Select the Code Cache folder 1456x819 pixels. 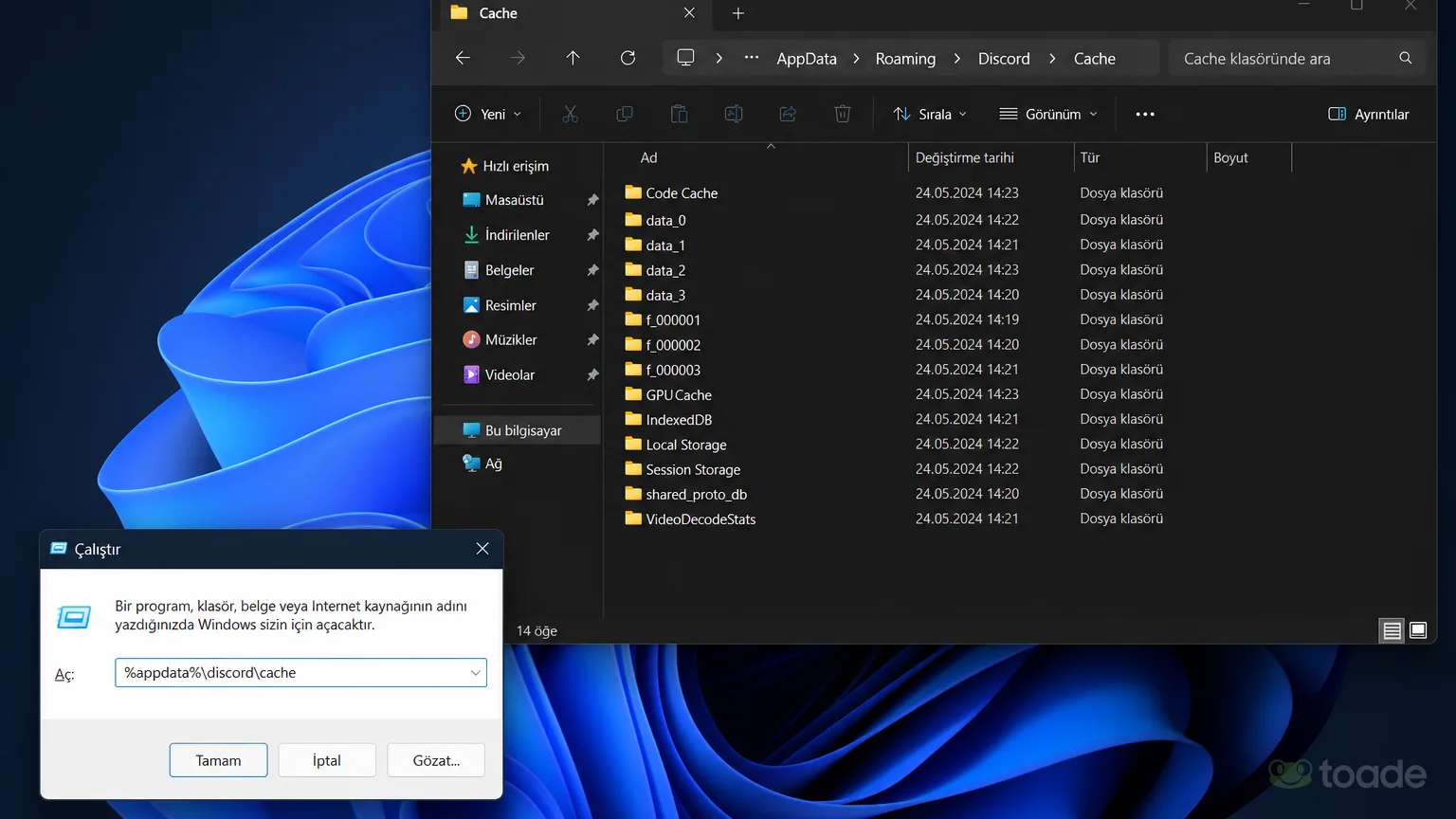coord(682,192)
